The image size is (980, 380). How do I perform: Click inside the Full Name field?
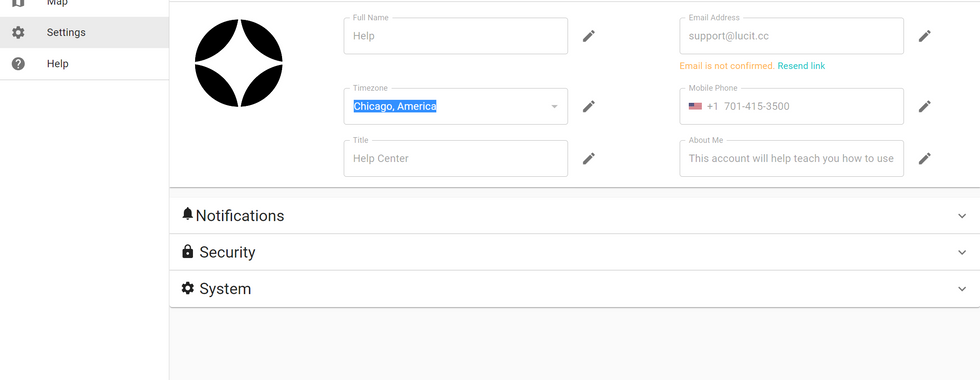456,36
